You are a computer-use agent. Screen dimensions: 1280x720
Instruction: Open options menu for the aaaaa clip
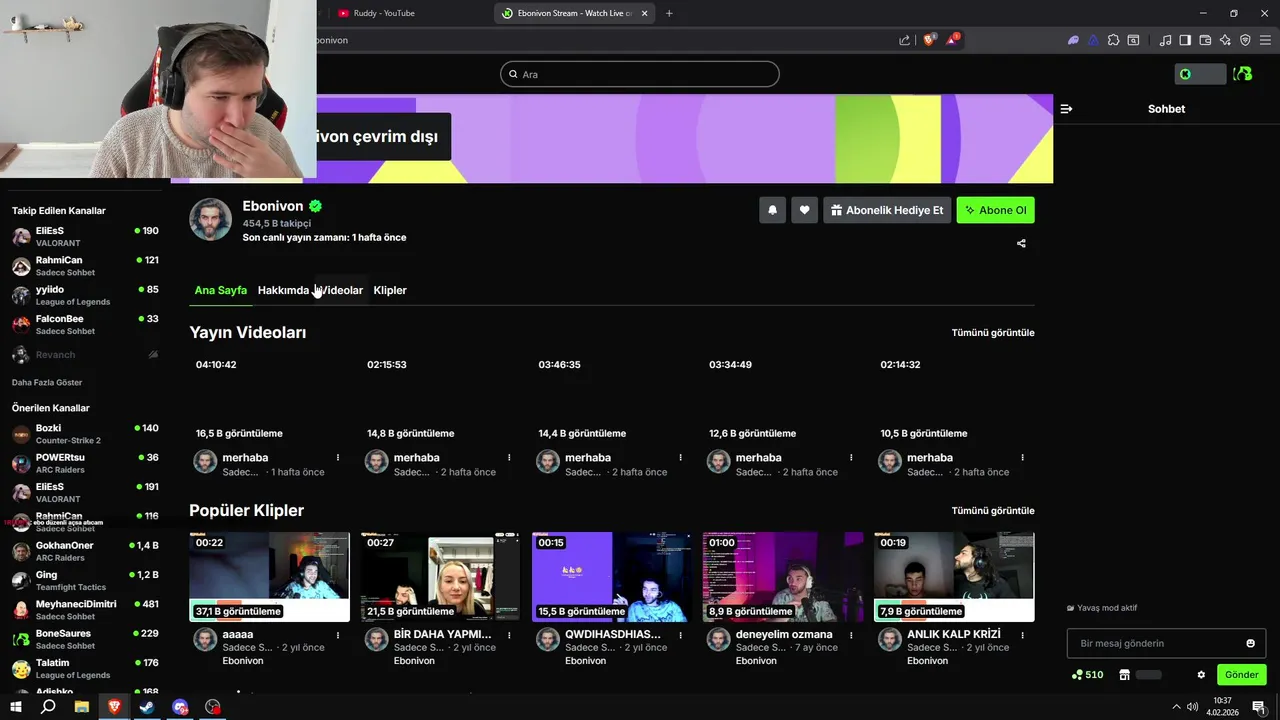[x=338, y=635]
